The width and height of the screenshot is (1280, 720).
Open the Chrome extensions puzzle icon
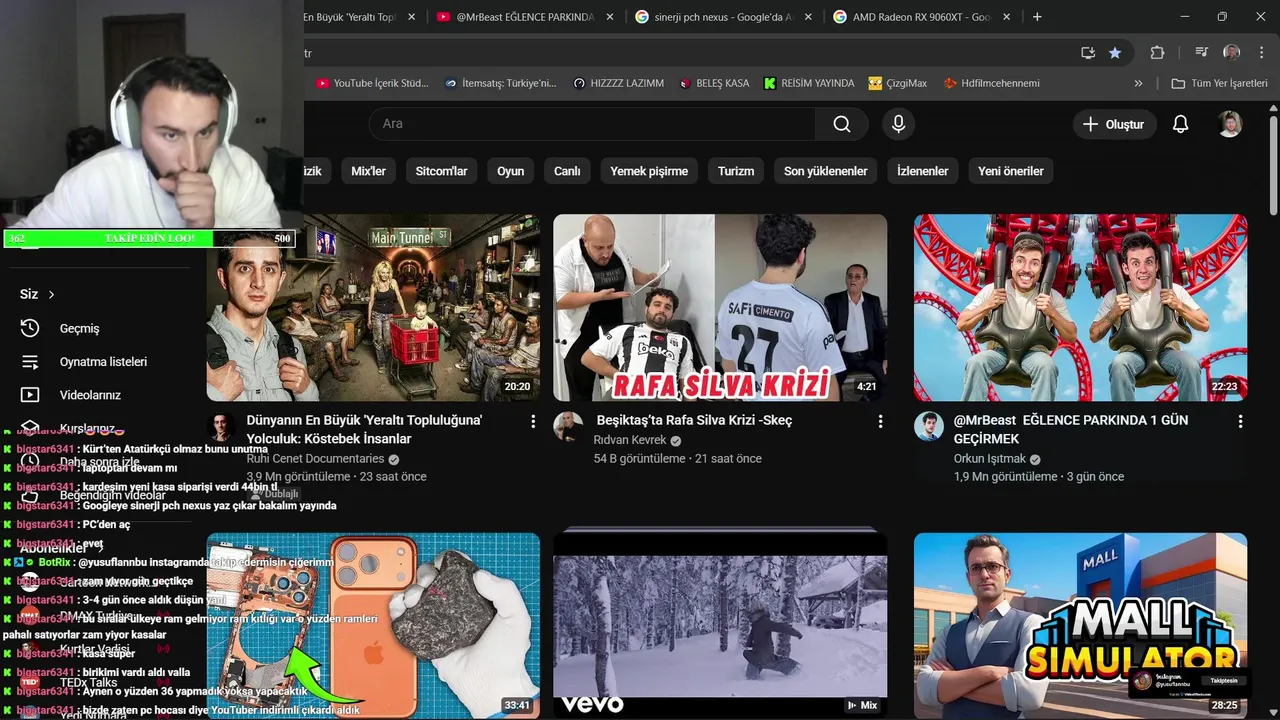click(x=1157, y=53)
